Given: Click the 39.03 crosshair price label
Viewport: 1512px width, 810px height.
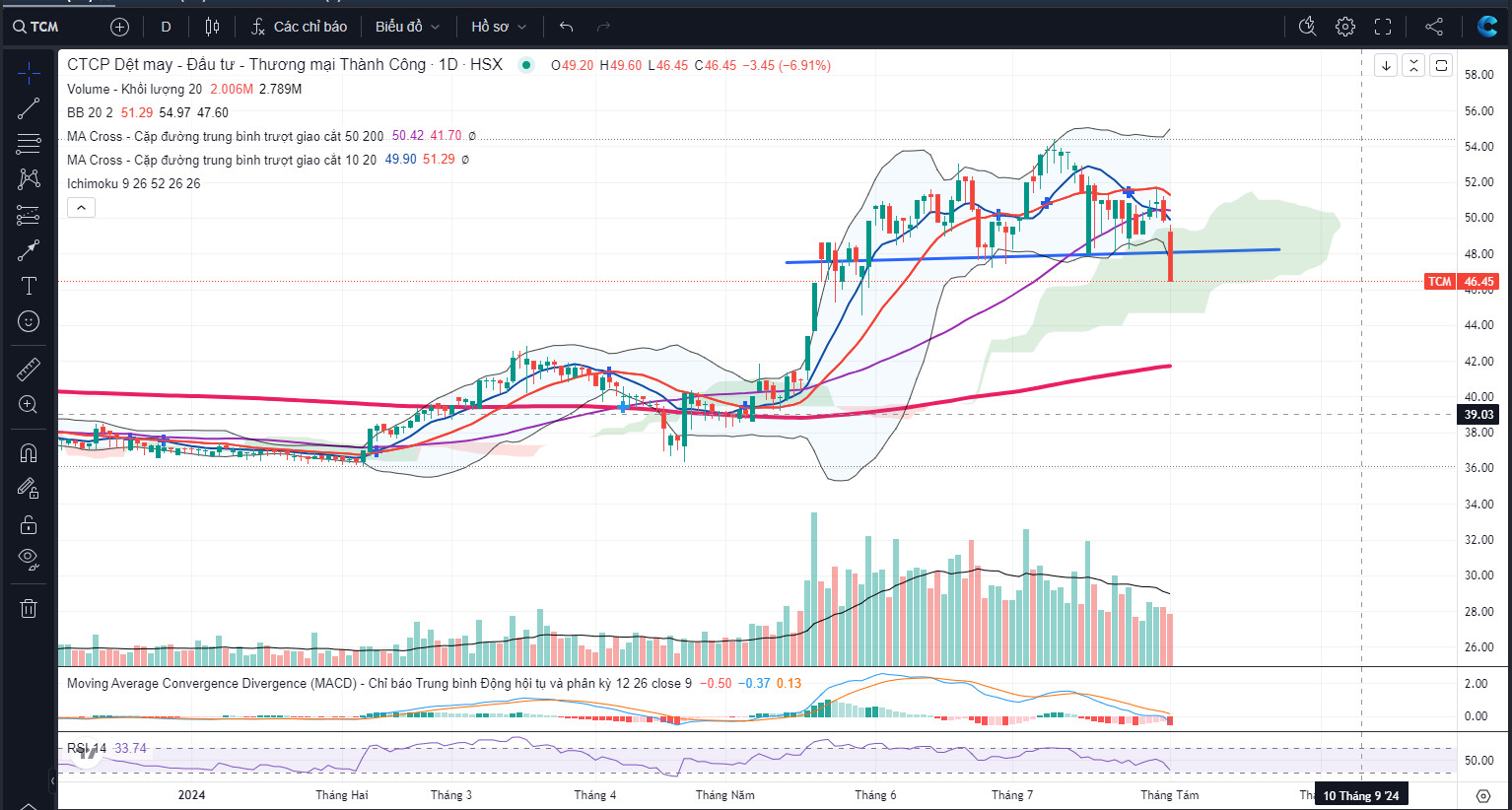Looking at the screenshot, I should point(1478,415).
